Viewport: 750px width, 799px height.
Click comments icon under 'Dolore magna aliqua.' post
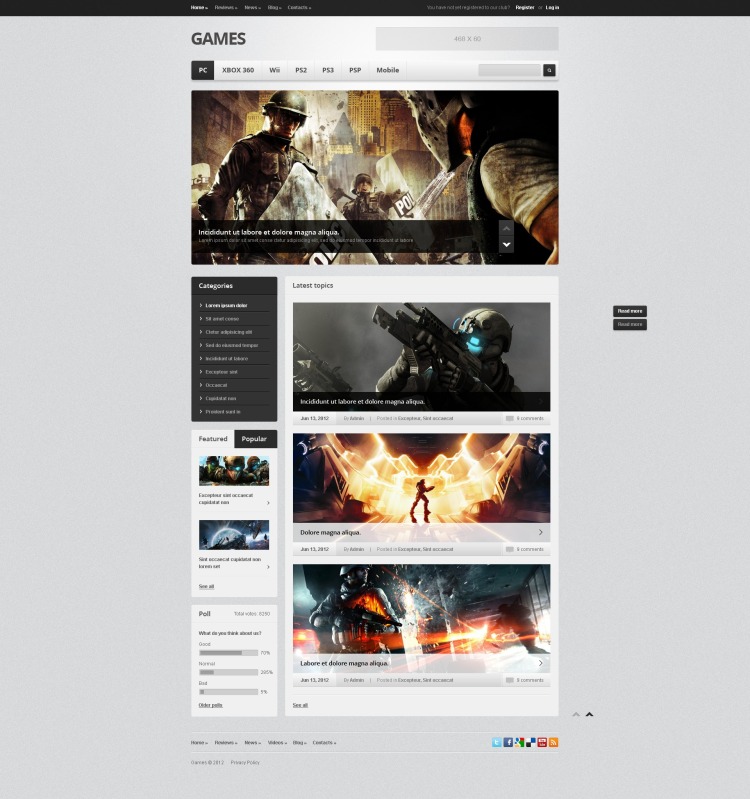[x=510, y=549]
